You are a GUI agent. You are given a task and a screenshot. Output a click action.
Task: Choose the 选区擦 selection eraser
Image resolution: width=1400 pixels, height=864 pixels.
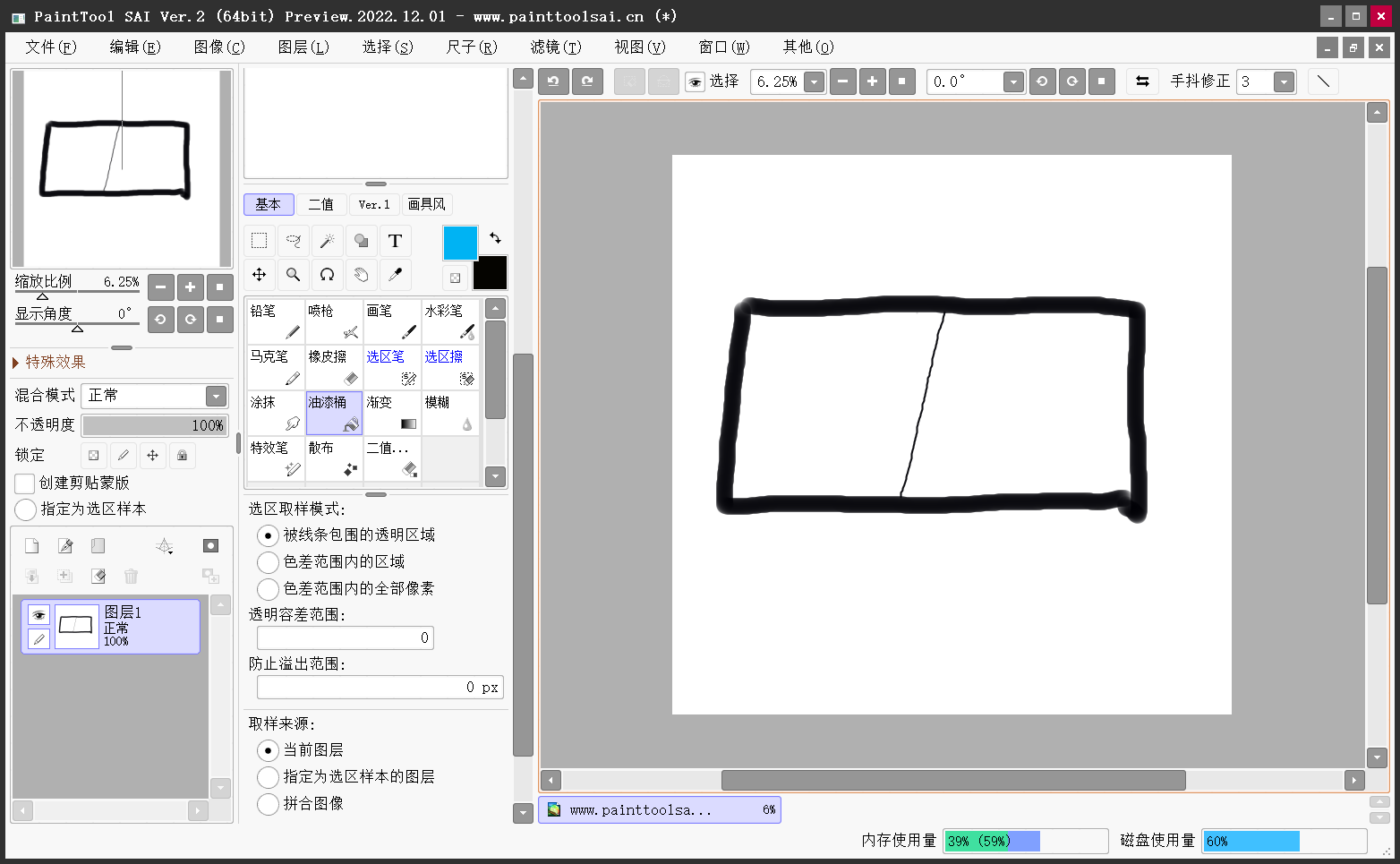450,368
